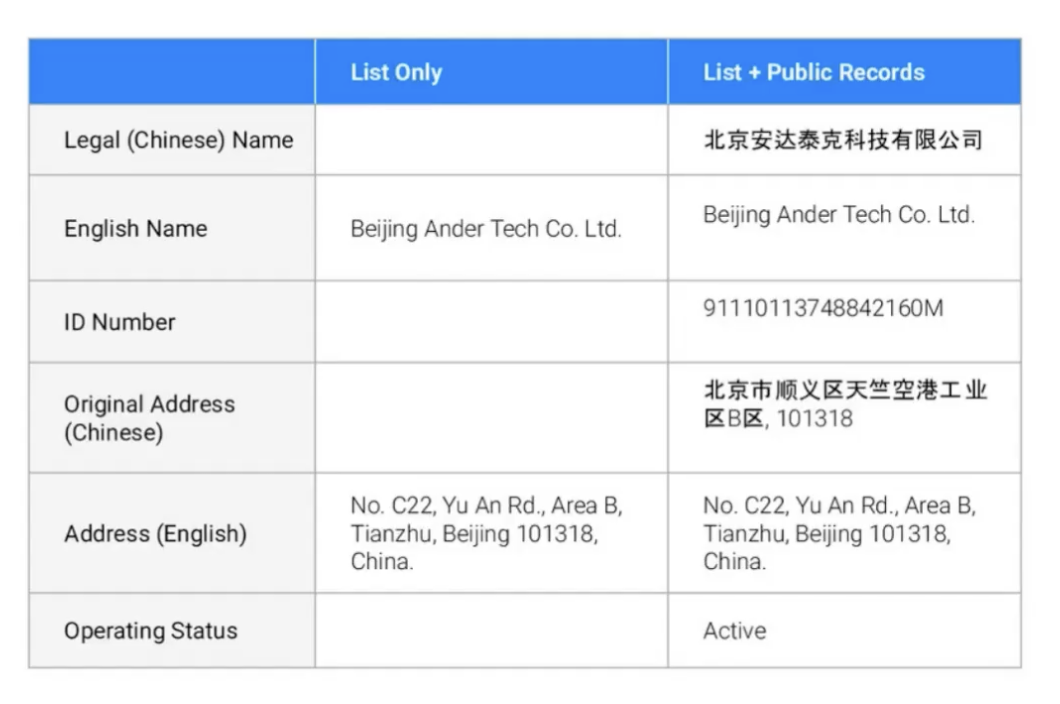Click empty Operating Status cell under List Only
Image resolution: width=1060 pixels, height=704 pixels.
[491, 631]
